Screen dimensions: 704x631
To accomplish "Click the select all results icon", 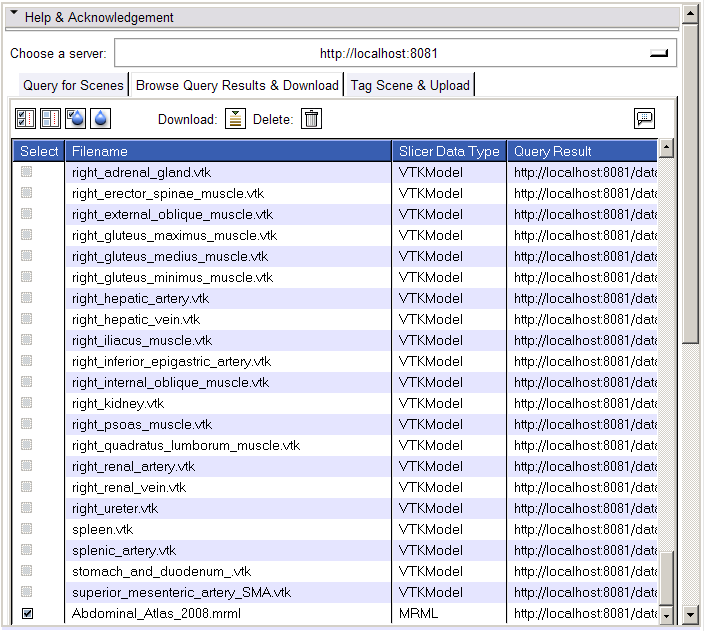I will pos(26,119).
